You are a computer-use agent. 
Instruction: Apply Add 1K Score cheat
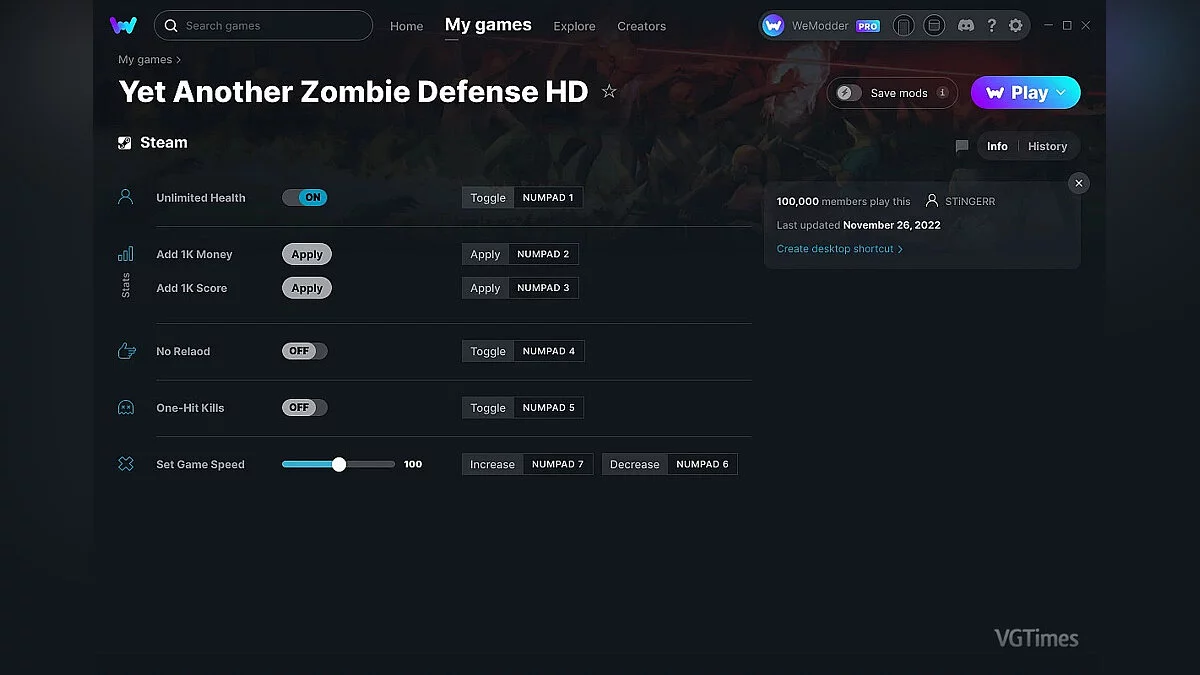pyautogui.click(x=306, y=288)
